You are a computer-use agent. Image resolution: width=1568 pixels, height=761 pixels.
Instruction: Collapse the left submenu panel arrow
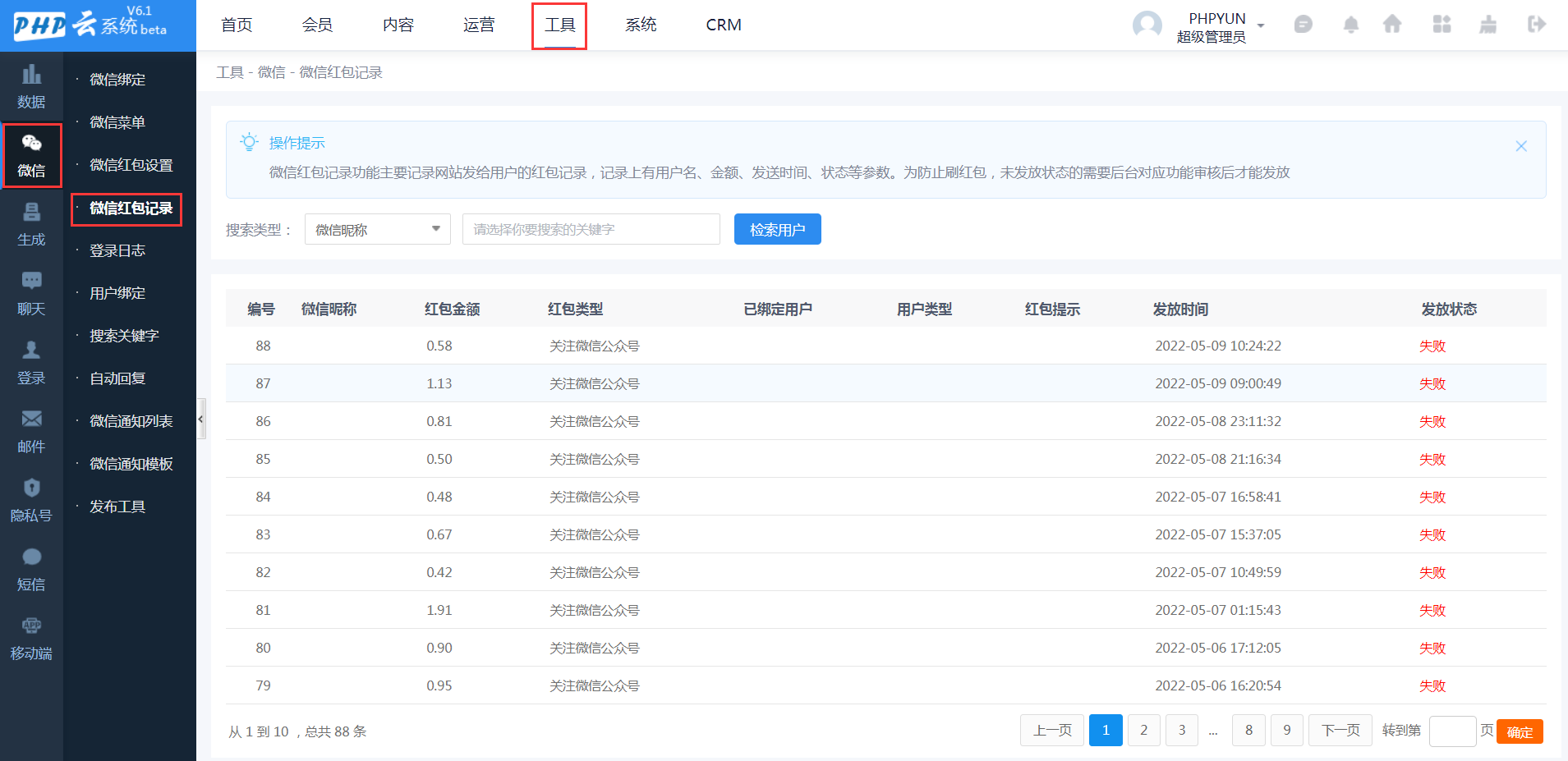click(200, 419)
